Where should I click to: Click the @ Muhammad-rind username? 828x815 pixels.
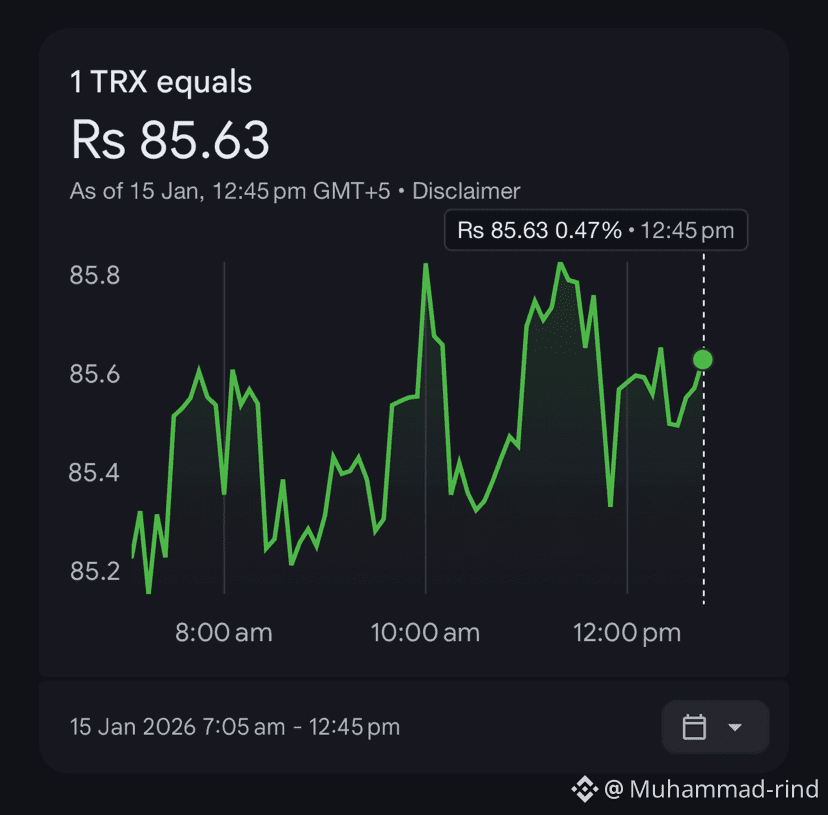(x=712, y=790)
